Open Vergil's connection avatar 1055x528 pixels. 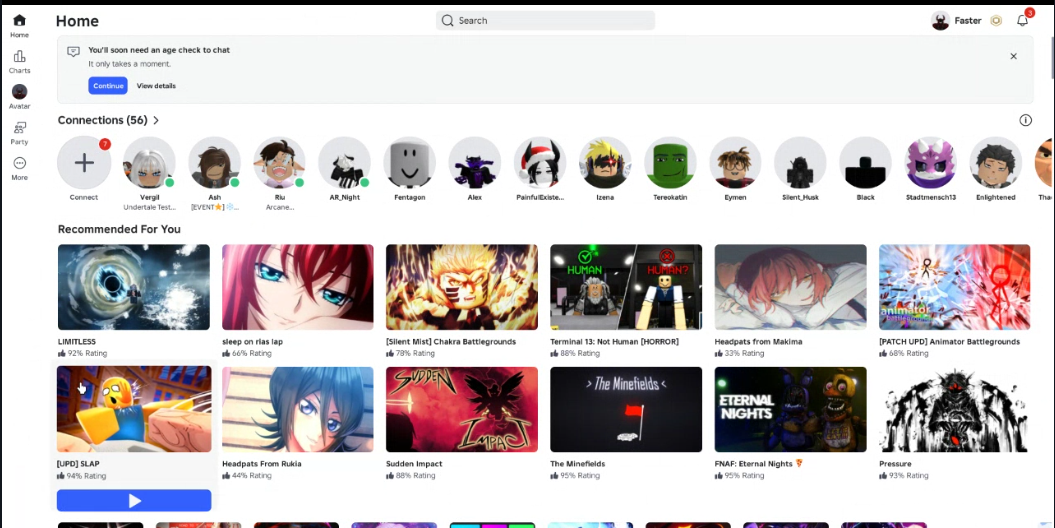pos(149,163)
